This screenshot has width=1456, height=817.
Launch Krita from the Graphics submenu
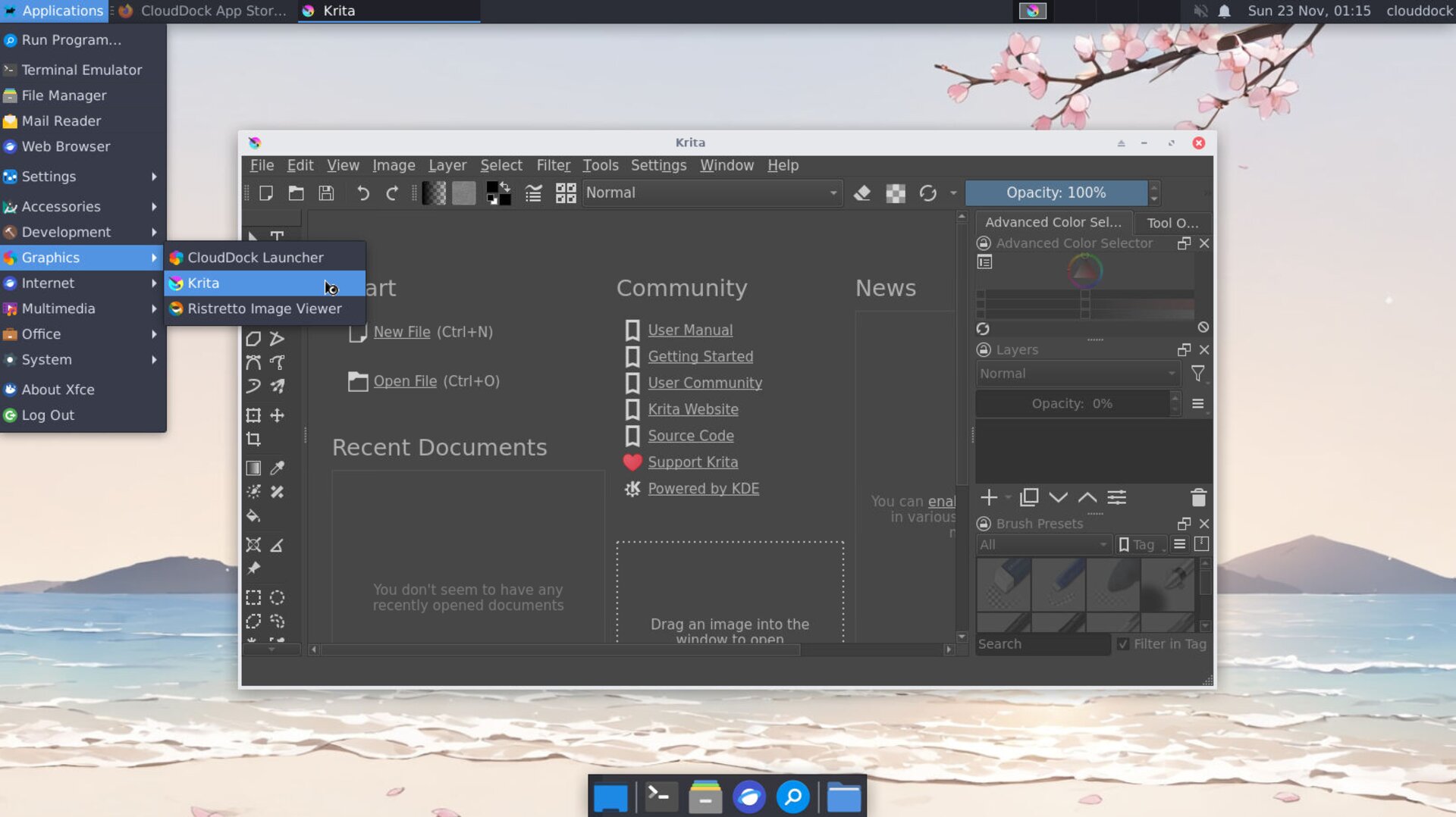pos(202,283)
